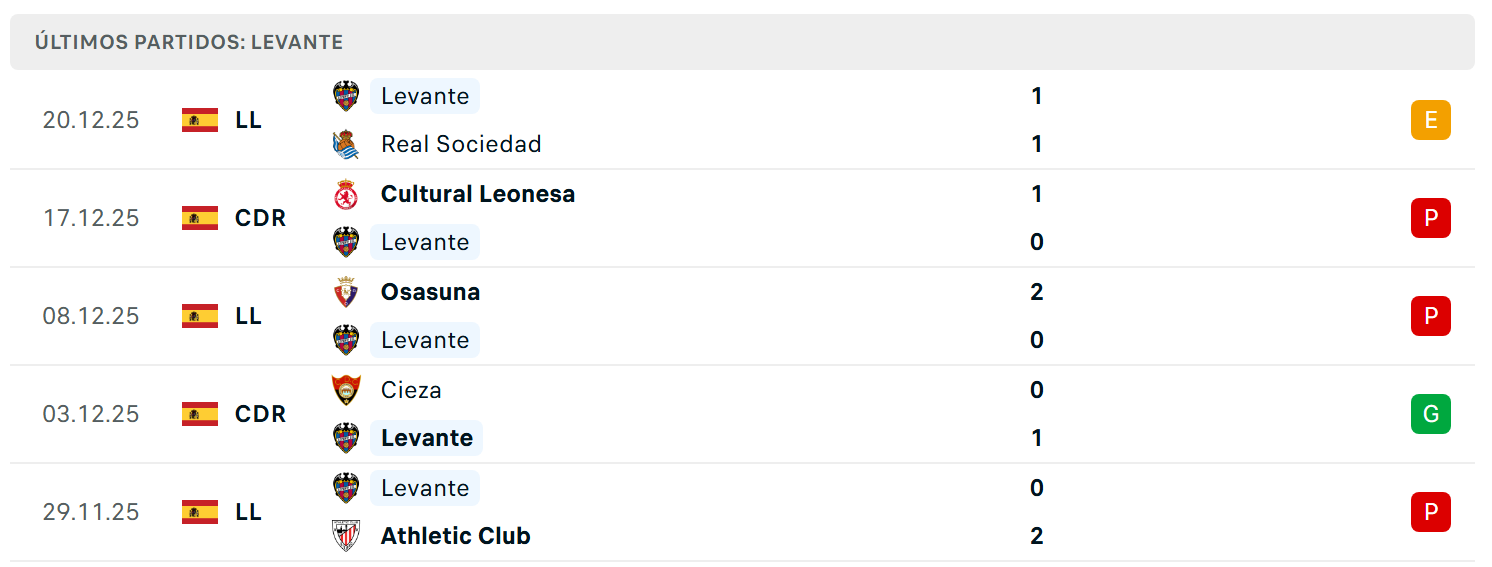Click red P badge for Osasuna match
The image size is (1492, 567).
(1431, 316)
